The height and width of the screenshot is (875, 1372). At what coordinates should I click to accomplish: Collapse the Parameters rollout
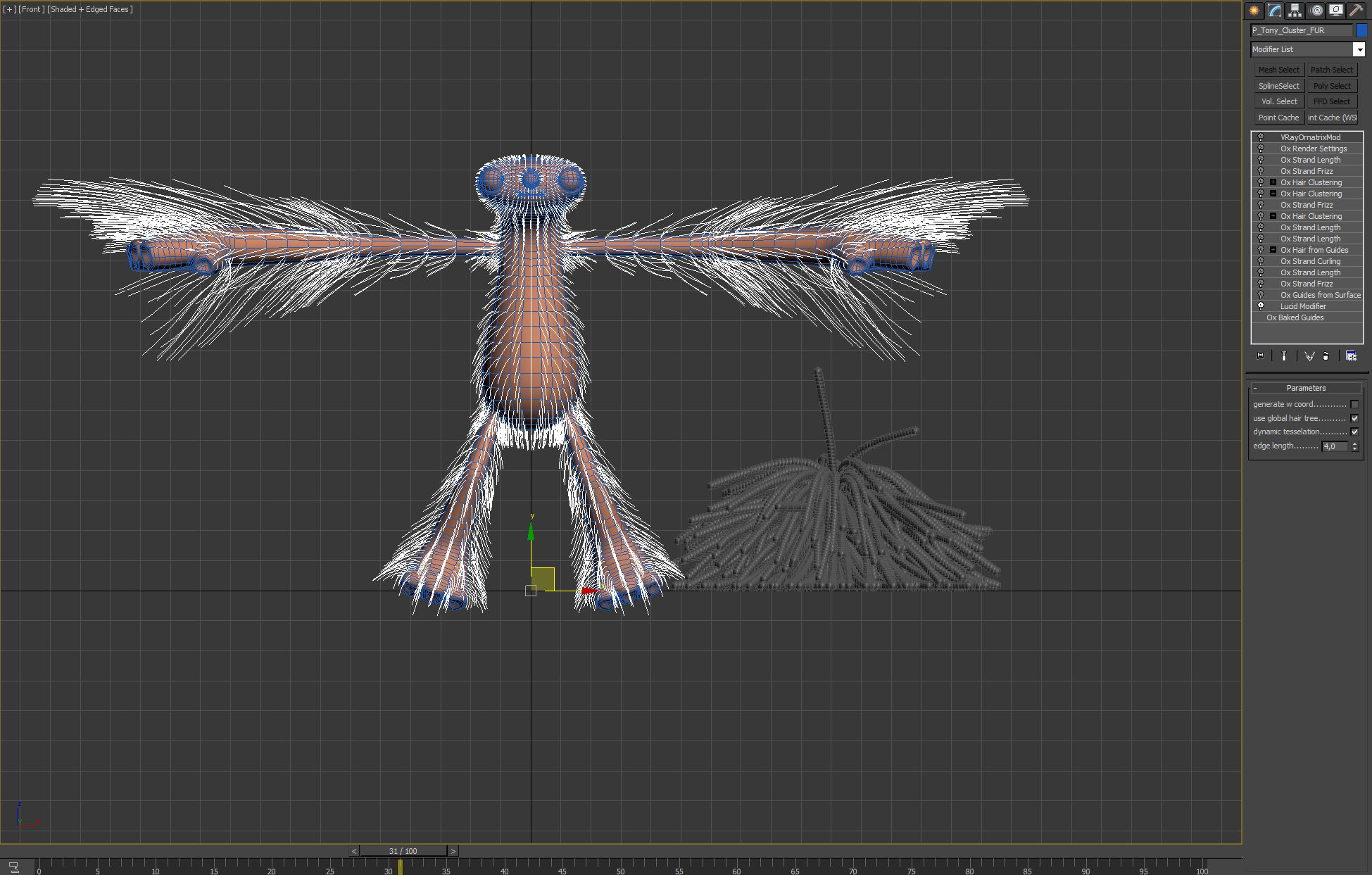1306,388
